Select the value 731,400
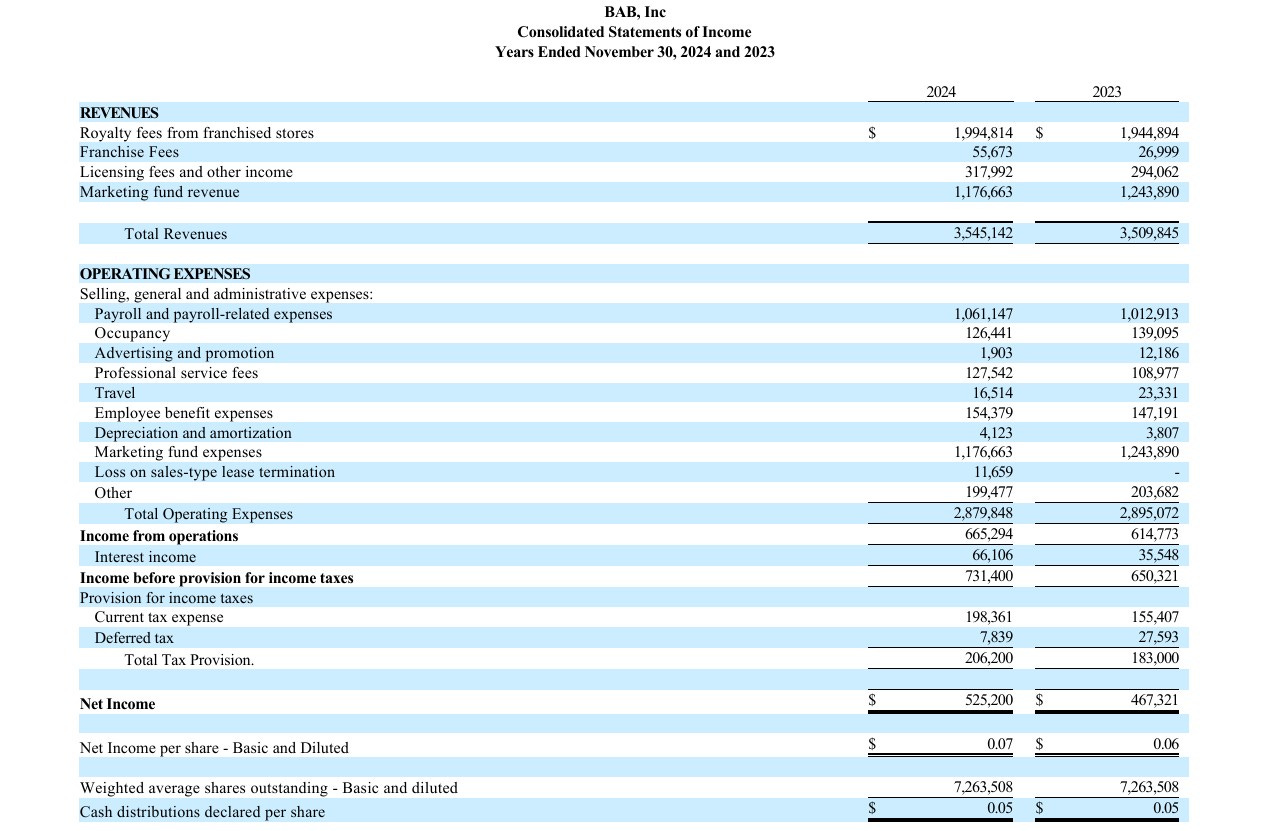 pyautogui.click(x=988, y=577)
